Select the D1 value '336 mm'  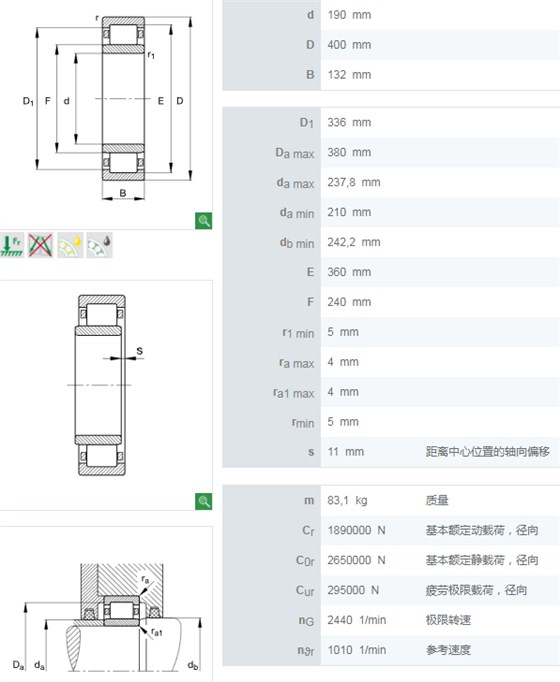(x=349, y=123)
